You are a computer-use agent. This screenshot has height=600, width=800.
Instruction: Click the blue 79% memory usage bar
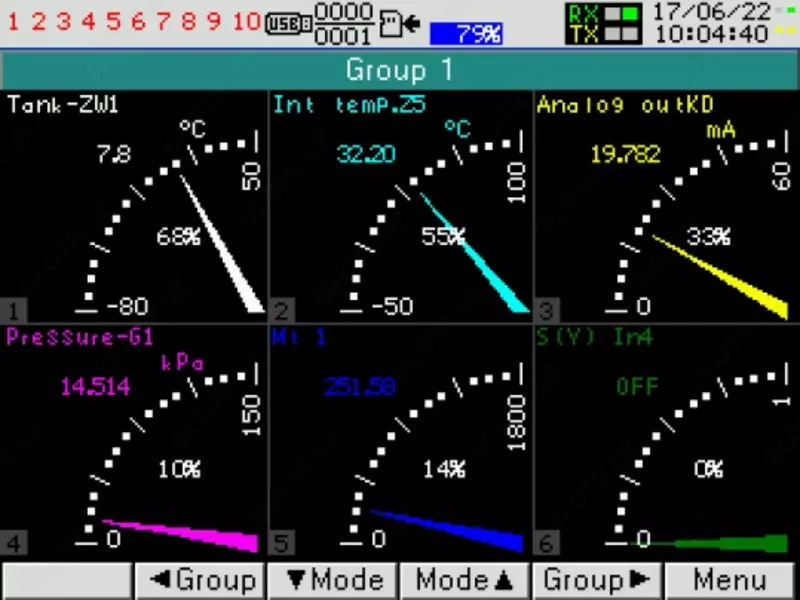466,33
